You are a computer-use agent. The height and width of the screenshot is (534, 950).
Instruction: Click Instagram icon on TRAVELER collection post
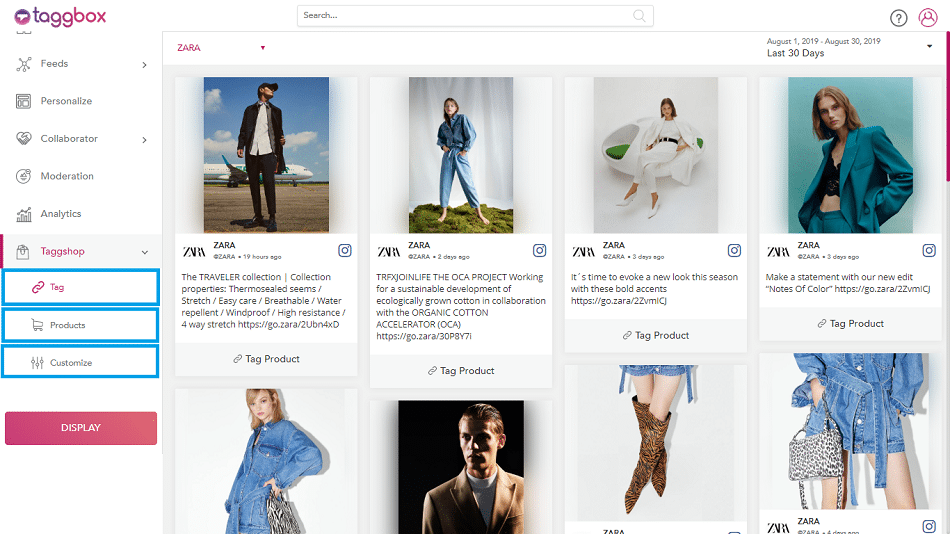pyautogui.click(x=345, y=251)
